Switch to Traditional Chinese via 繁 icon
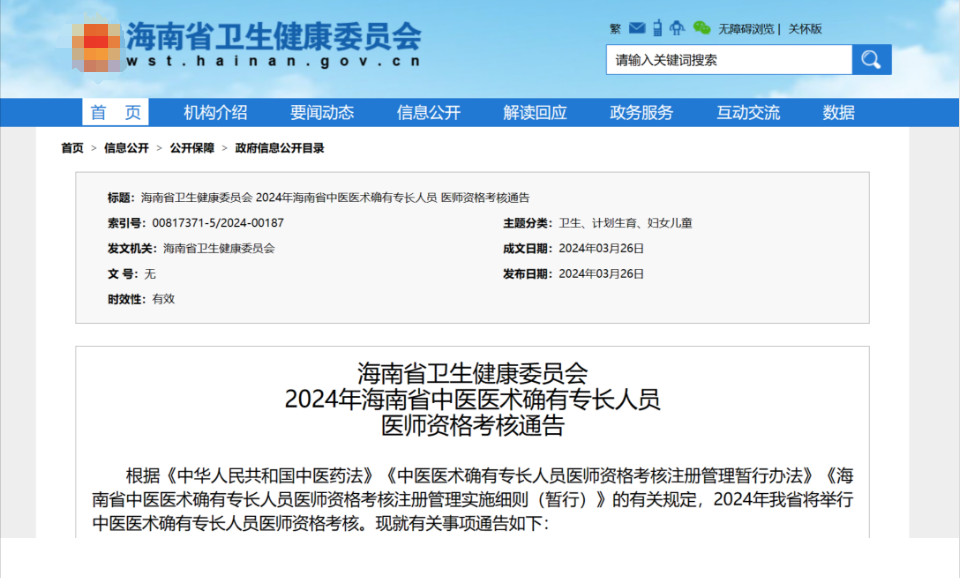960x578 pixels. pos(615,29)
